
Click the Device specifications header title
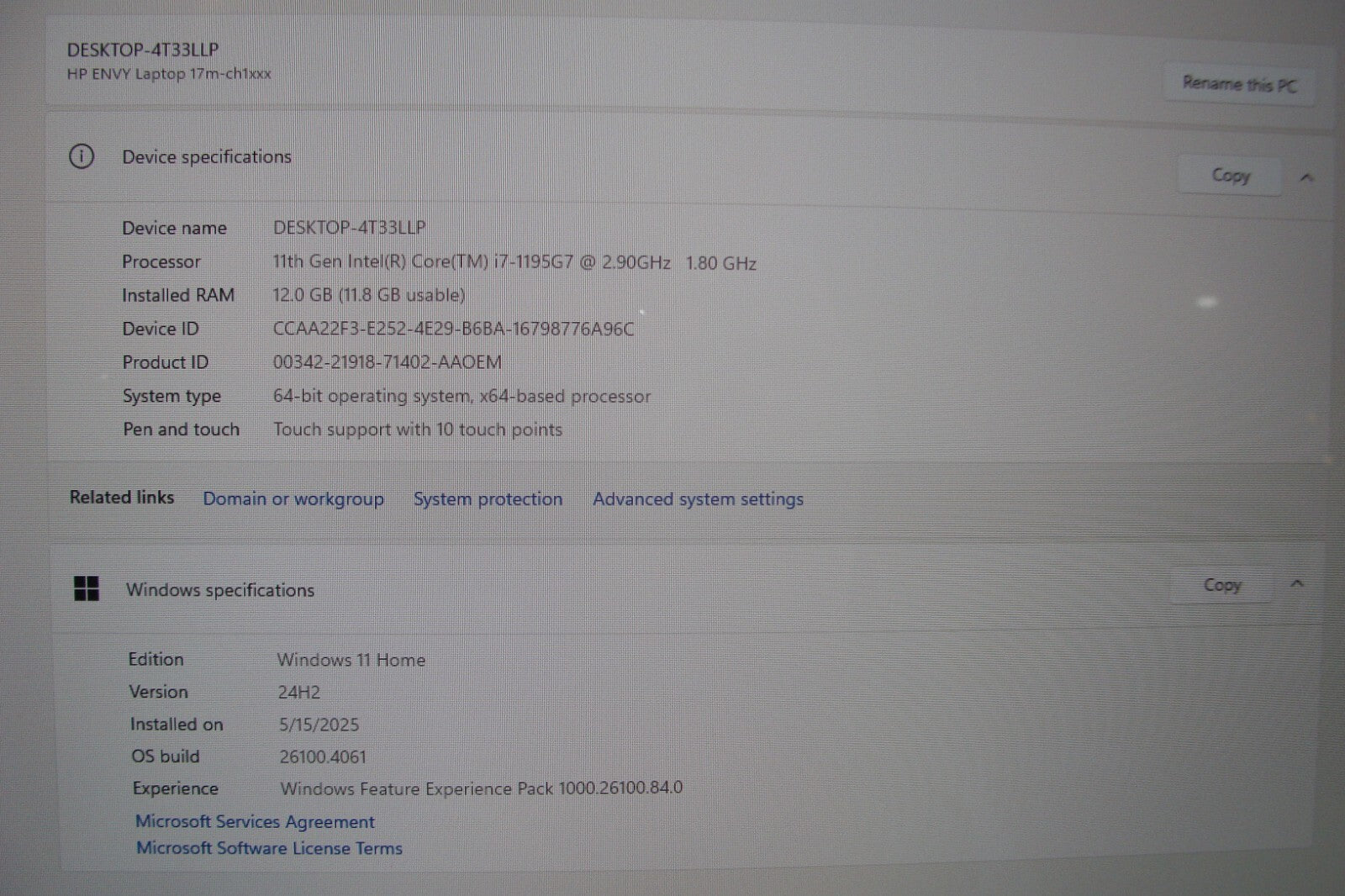point(207,157)
